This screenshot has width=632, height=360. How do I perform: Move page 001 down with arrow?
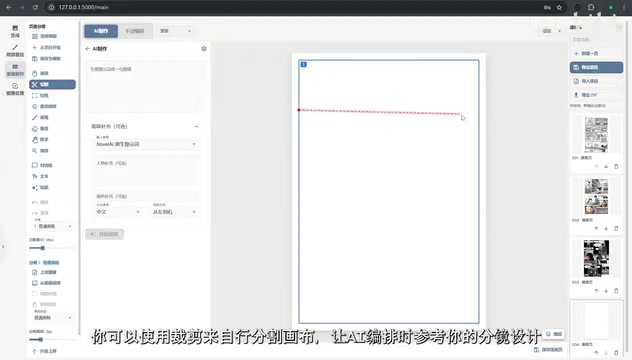(x=606, y=166)
